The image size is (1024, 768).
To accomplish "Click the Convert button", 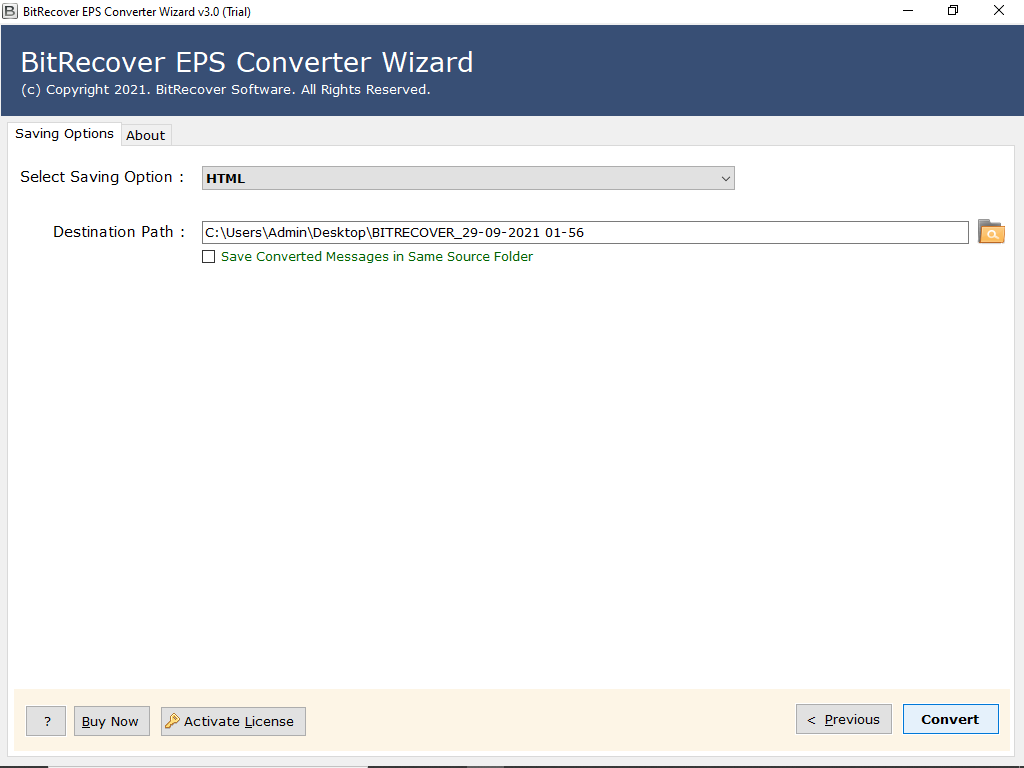I will [950, 719].
